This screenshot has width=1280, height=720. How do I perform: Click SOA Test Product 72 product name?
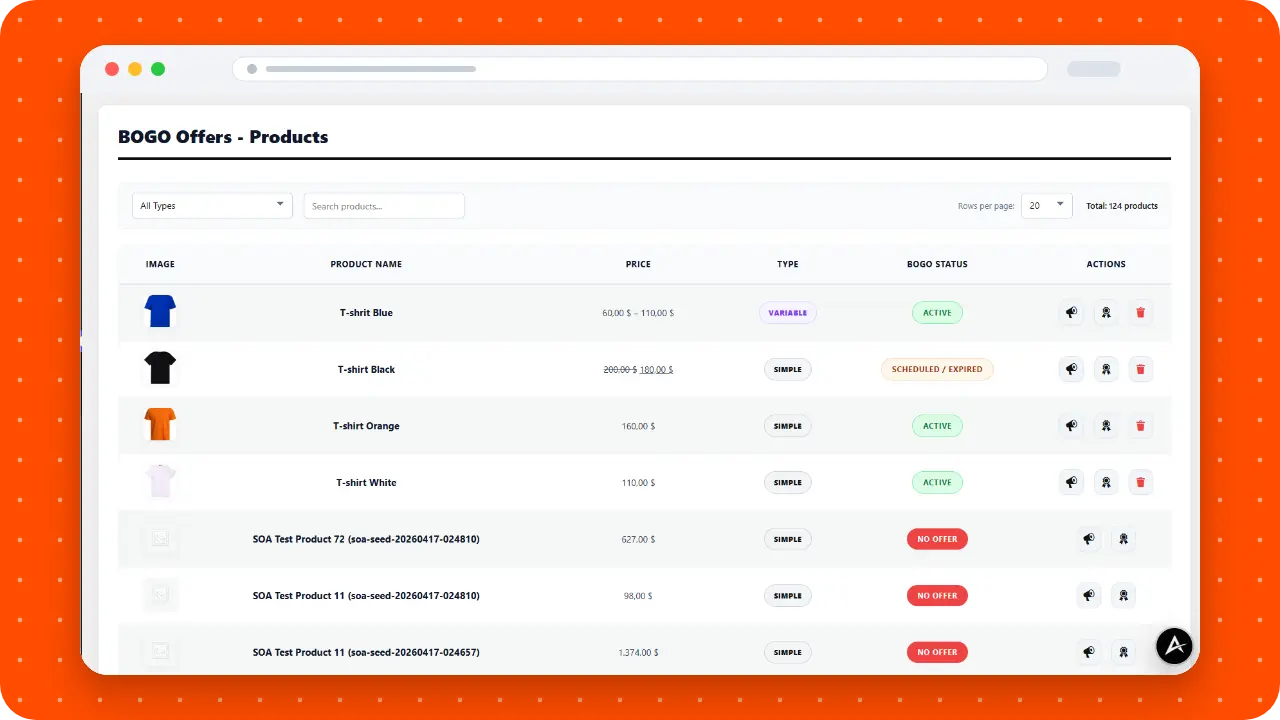pos(366,539)
